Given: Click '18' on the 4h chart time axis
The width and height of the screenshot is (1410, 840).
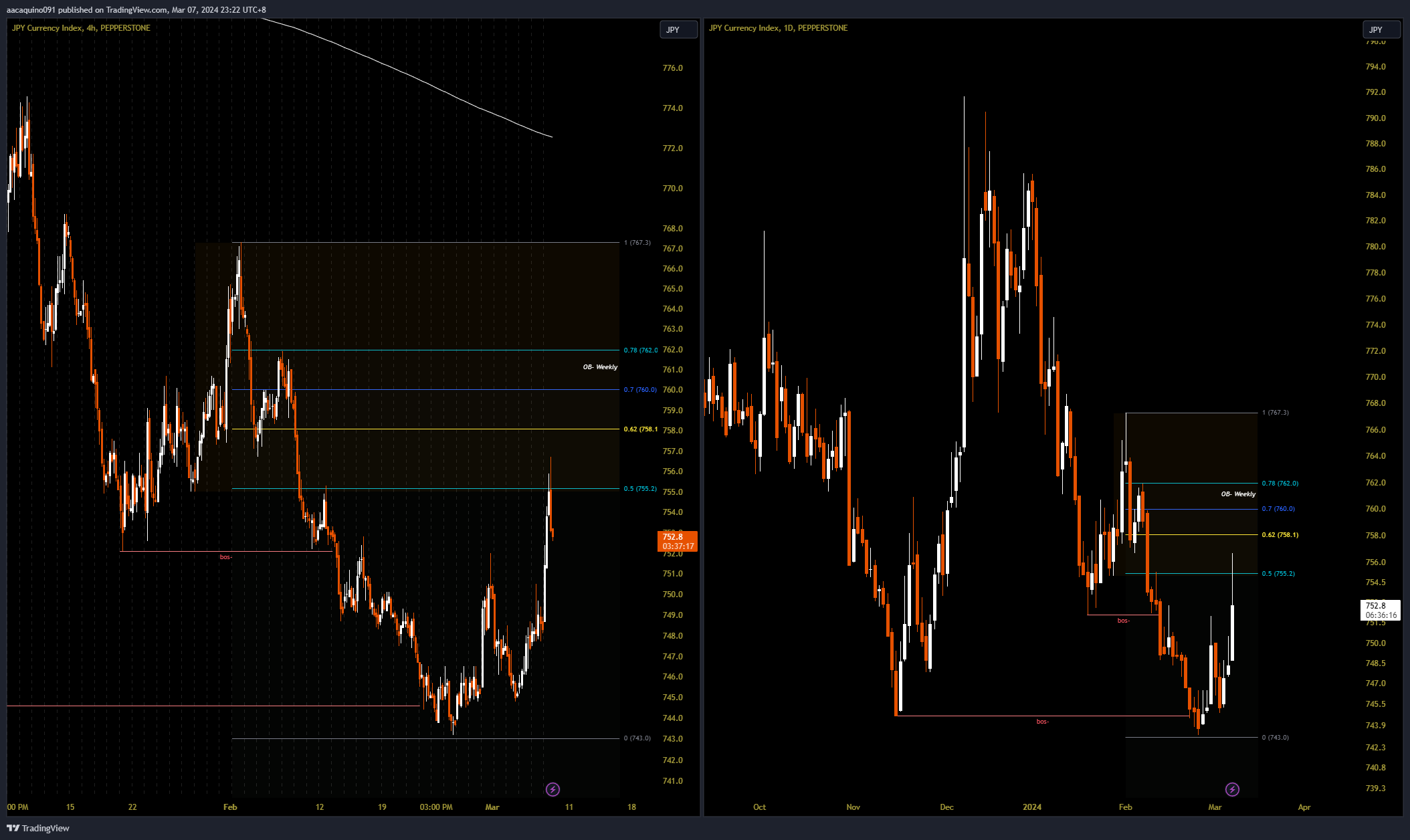Looking at the screenshot, I should point(631,807).
